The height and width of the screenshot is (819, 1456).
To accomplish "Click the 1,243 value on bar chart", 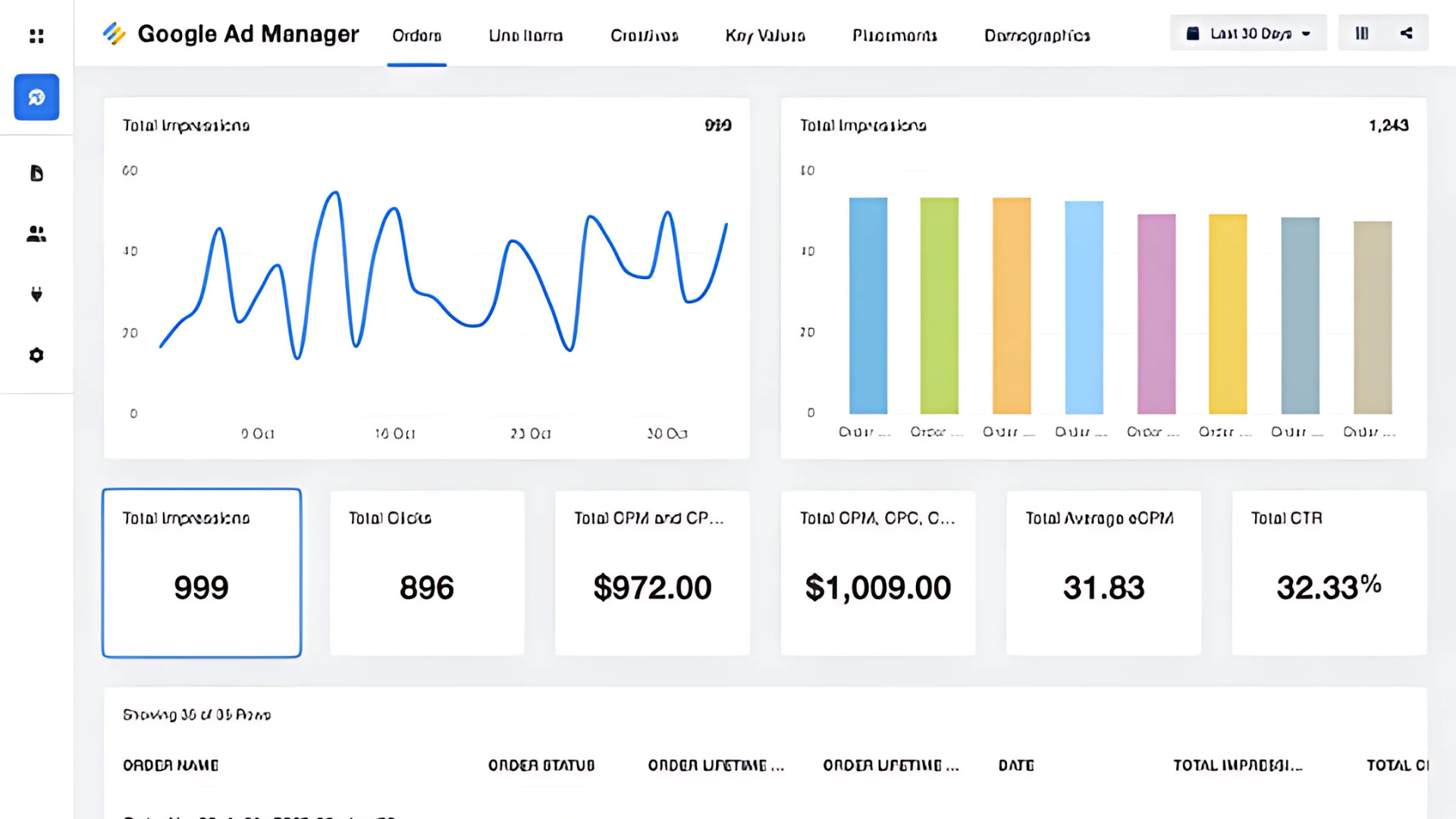I will (1389, 125).
